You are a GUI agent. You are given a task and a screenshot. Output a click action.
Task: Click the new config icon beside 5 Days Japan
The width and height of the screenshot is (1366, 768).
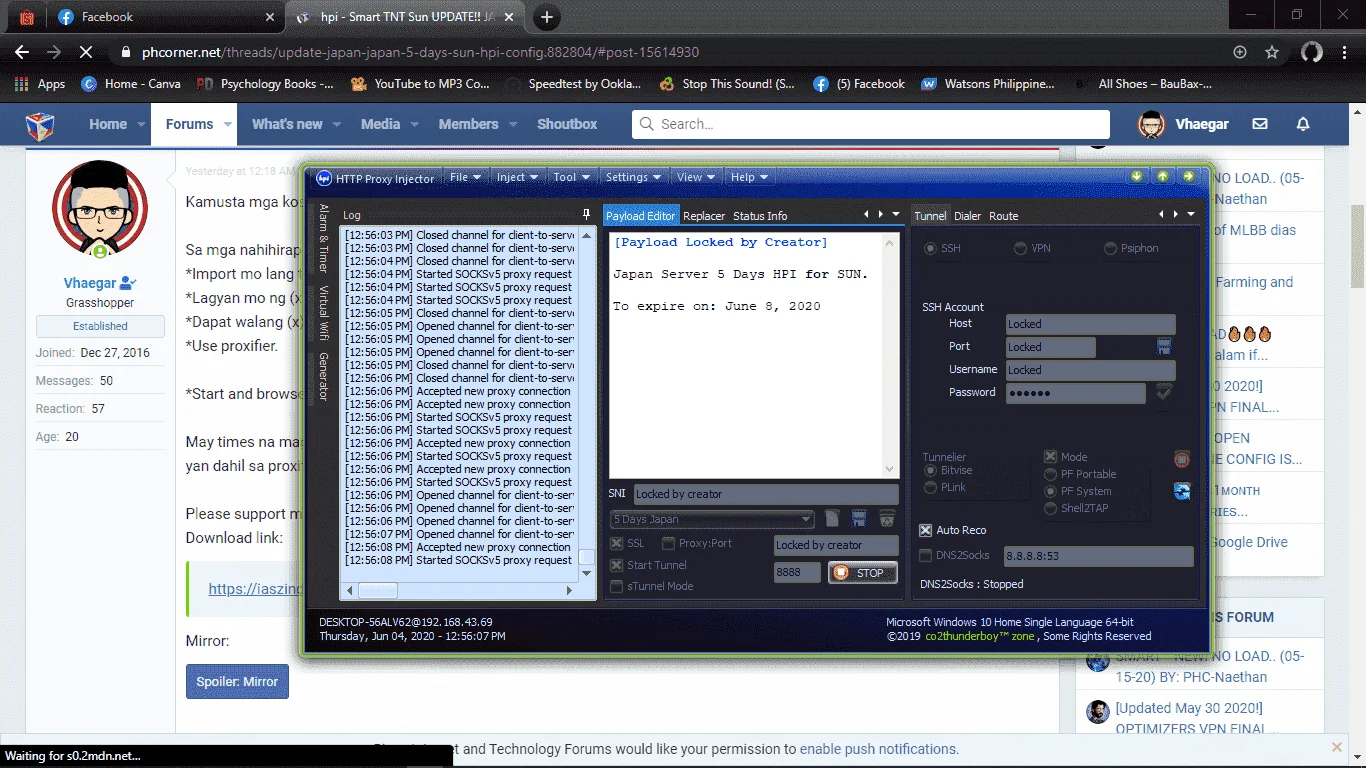832,518
